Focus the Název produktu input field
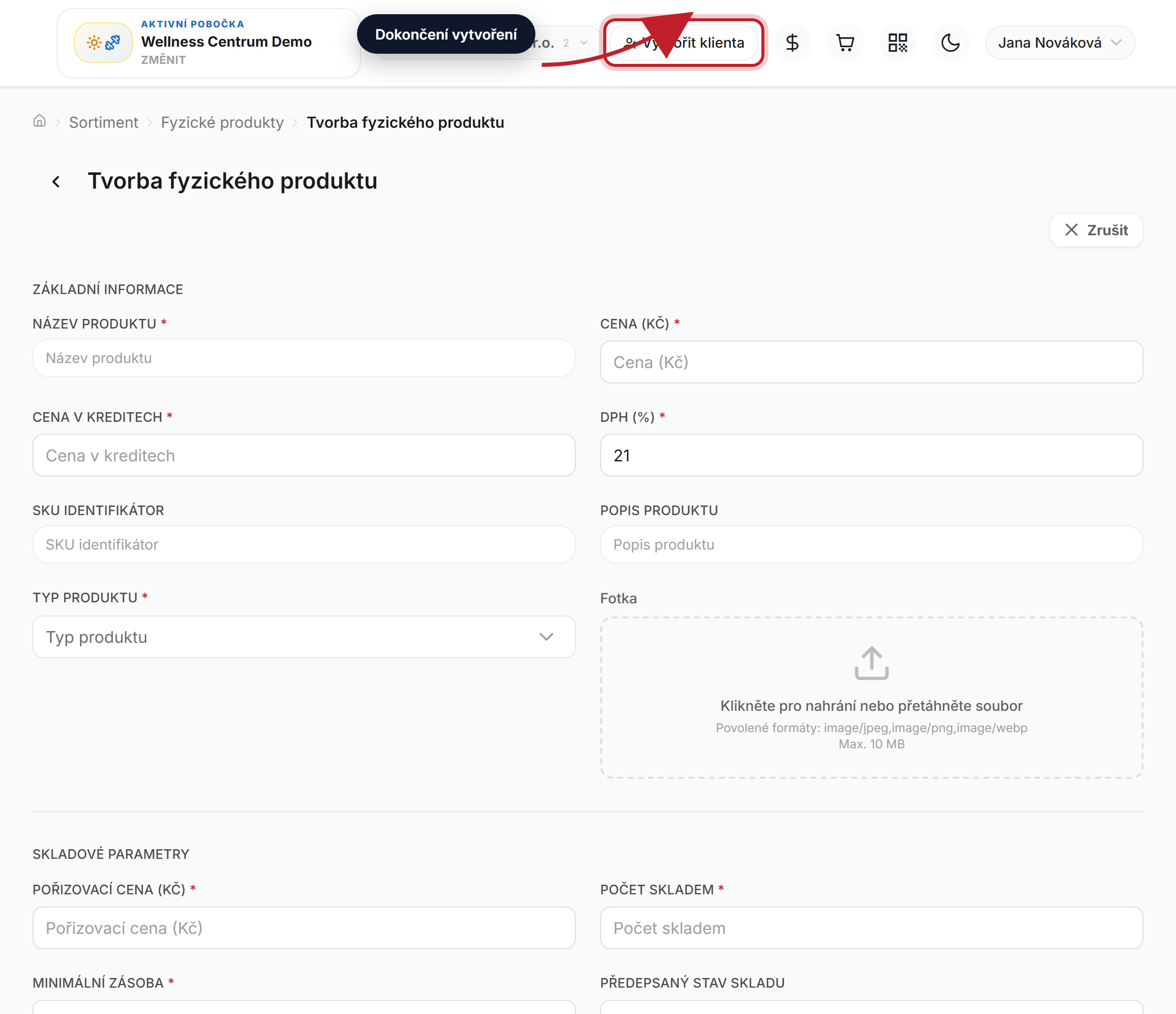Image resolution: width=1176 pixels, height=1014 pixels. (x=304, y=358)
